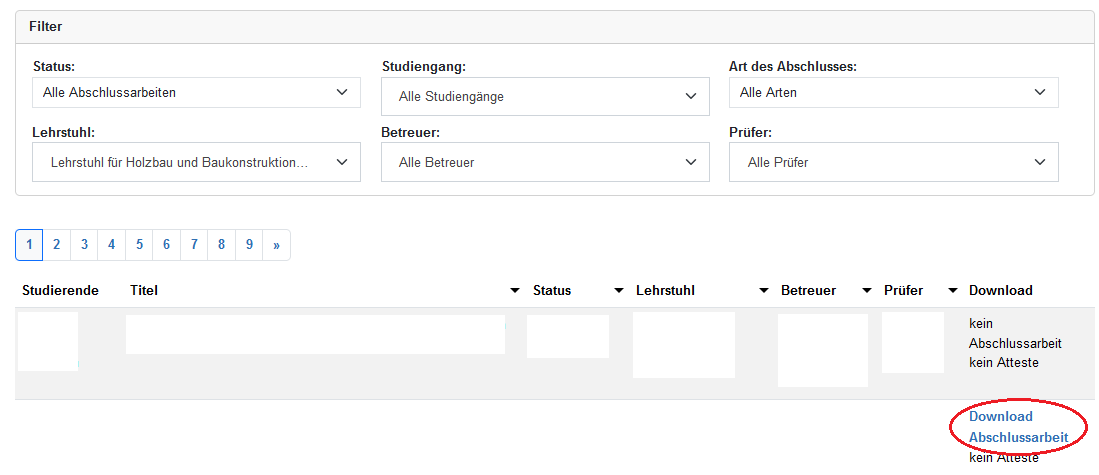Expand the Lehrstuhl filter dropdown
Image resolution: width=1099 pixels, height=475 pixels.
(196, 162)
